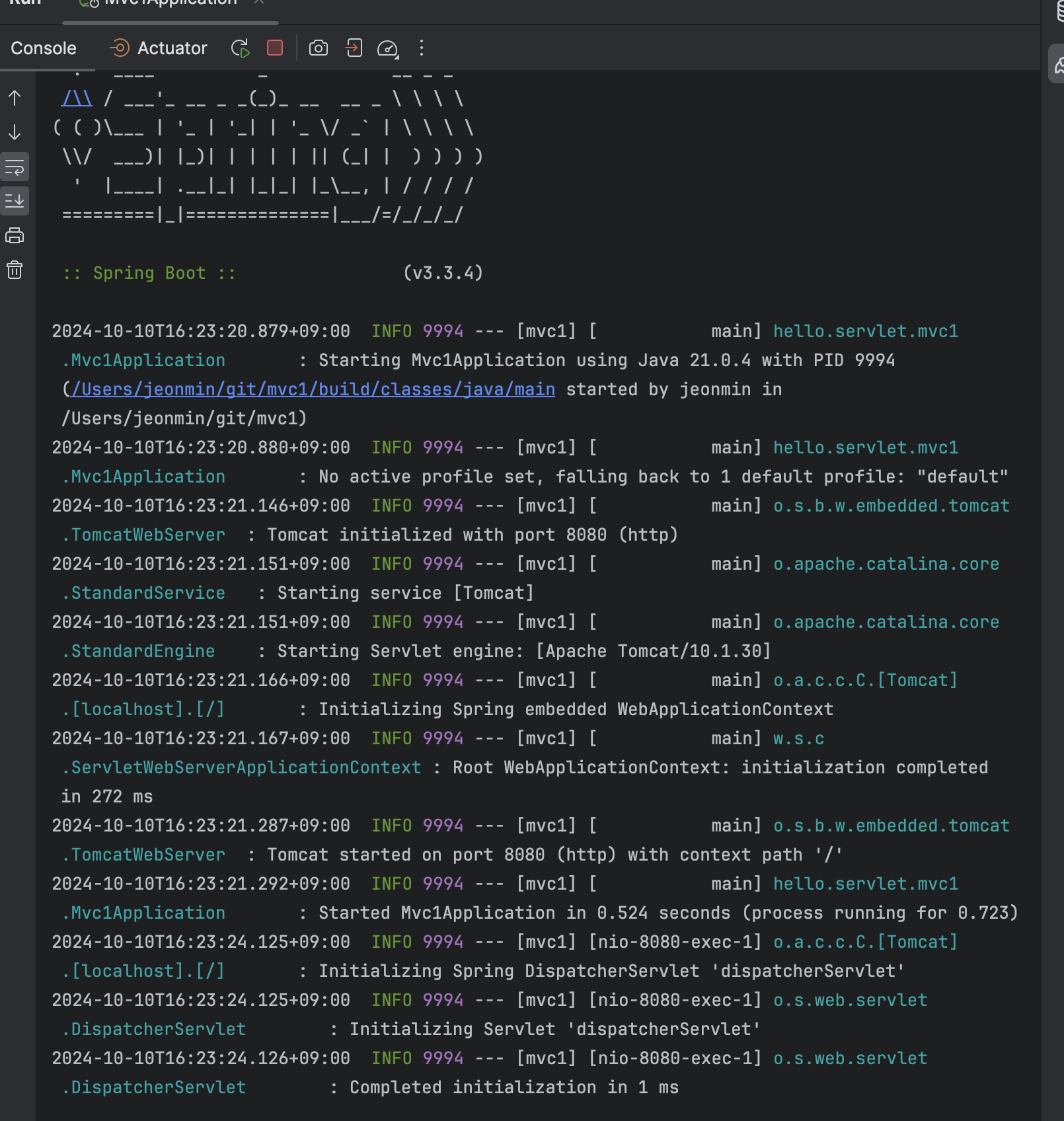
Task: Click the Rerun application icon
Action: tap(241, 48)
